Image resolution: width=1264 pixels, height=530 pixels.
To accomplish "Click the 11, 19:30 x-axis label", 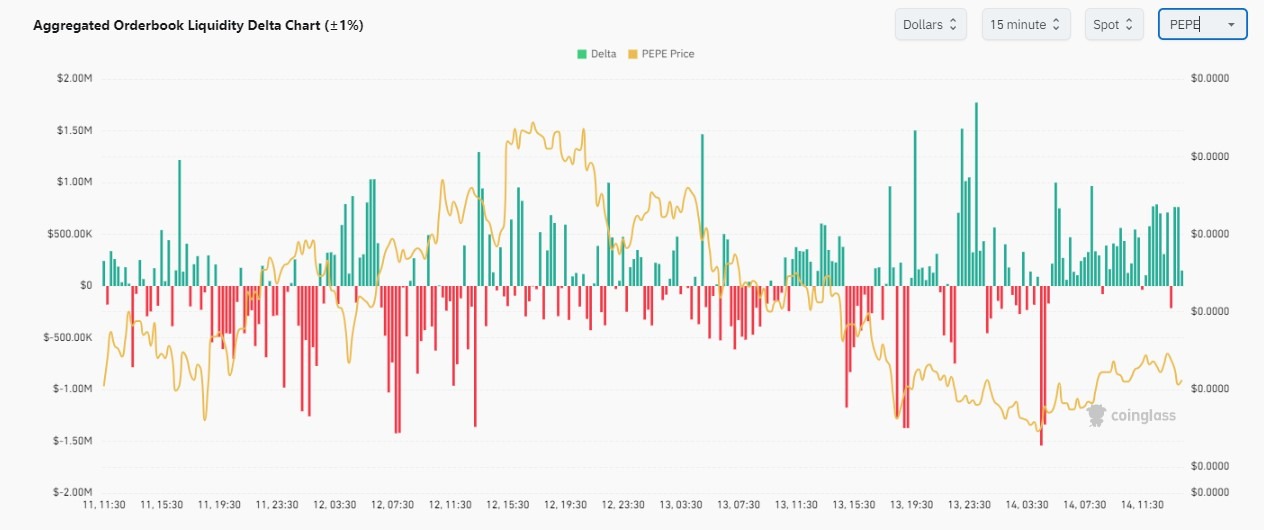I will (x=220, y=506).
